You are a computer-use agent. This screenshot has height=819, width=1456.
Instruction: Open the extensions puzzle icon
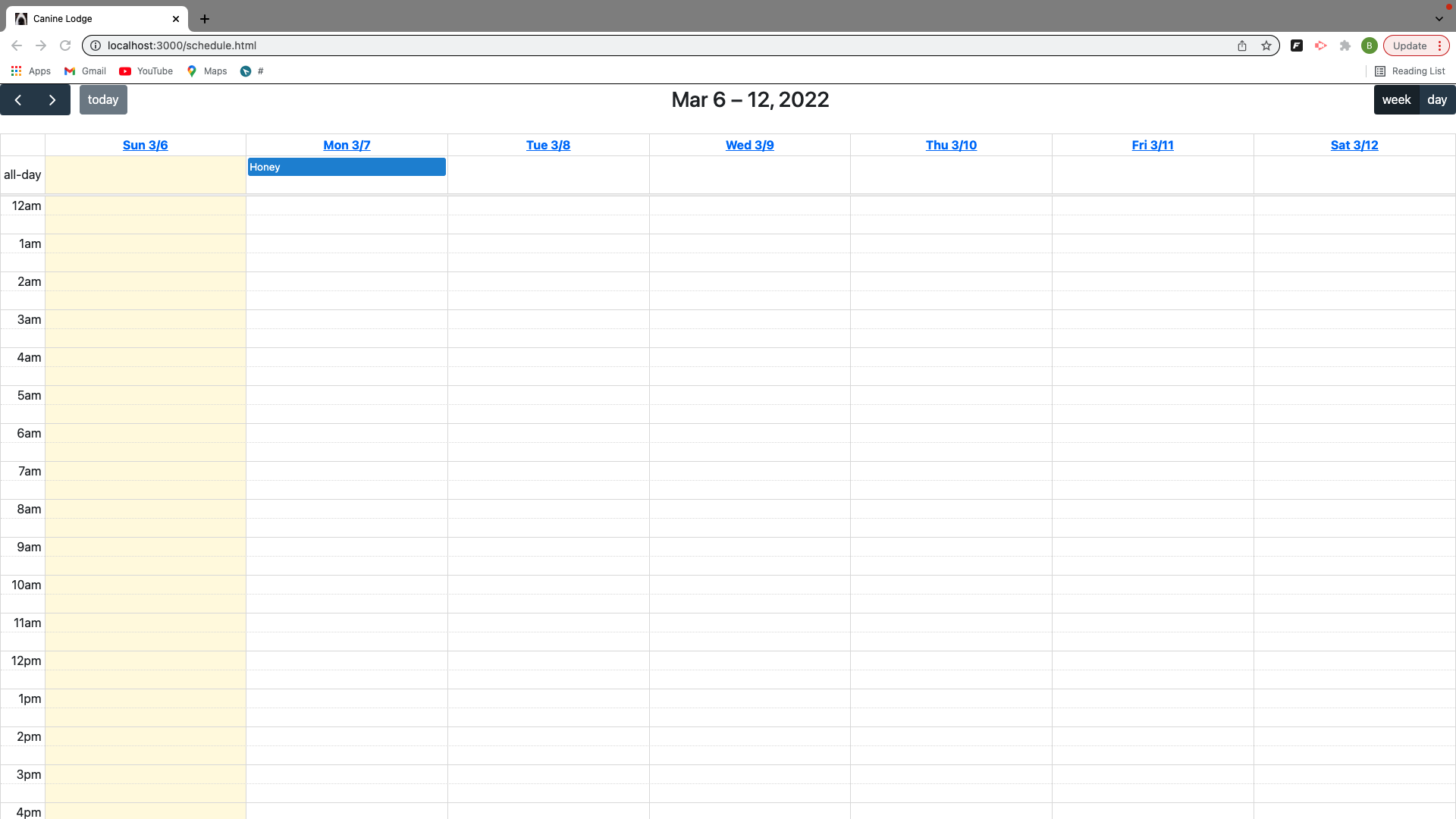click(1345, 45)
